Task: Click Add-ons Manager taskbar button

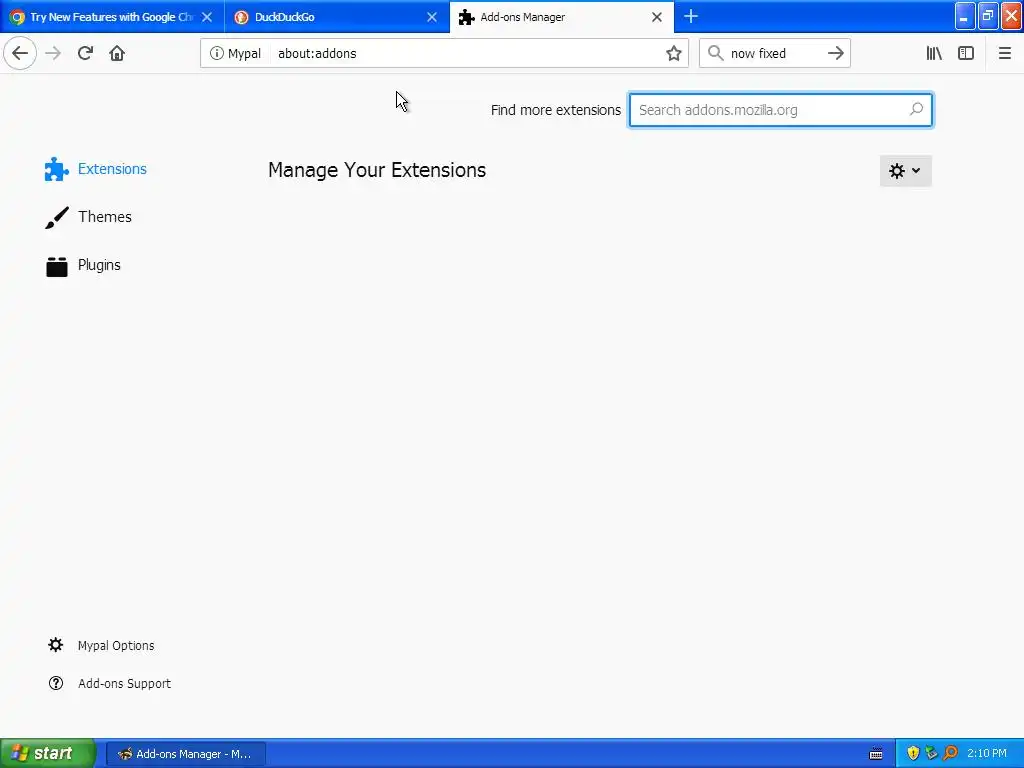Action: click(185, 754)
